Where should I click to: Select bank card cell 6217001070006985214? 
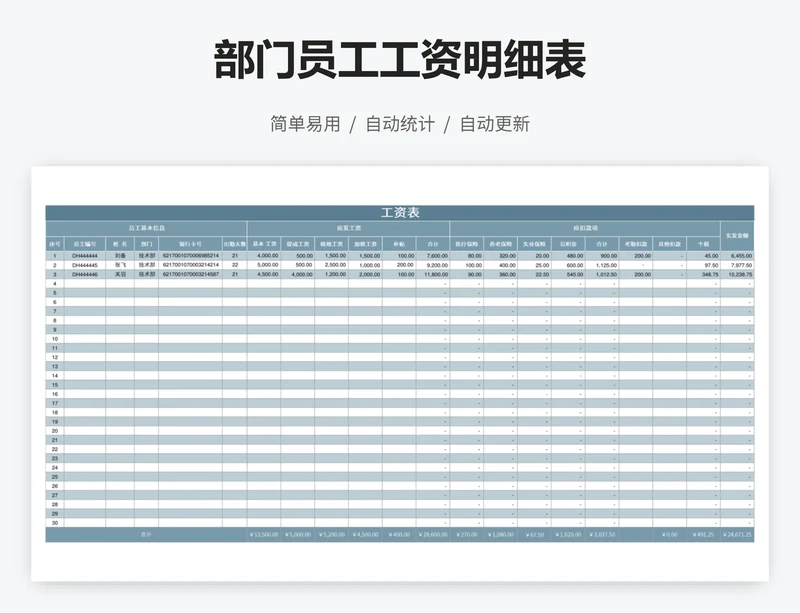click(x=190, y=256)
